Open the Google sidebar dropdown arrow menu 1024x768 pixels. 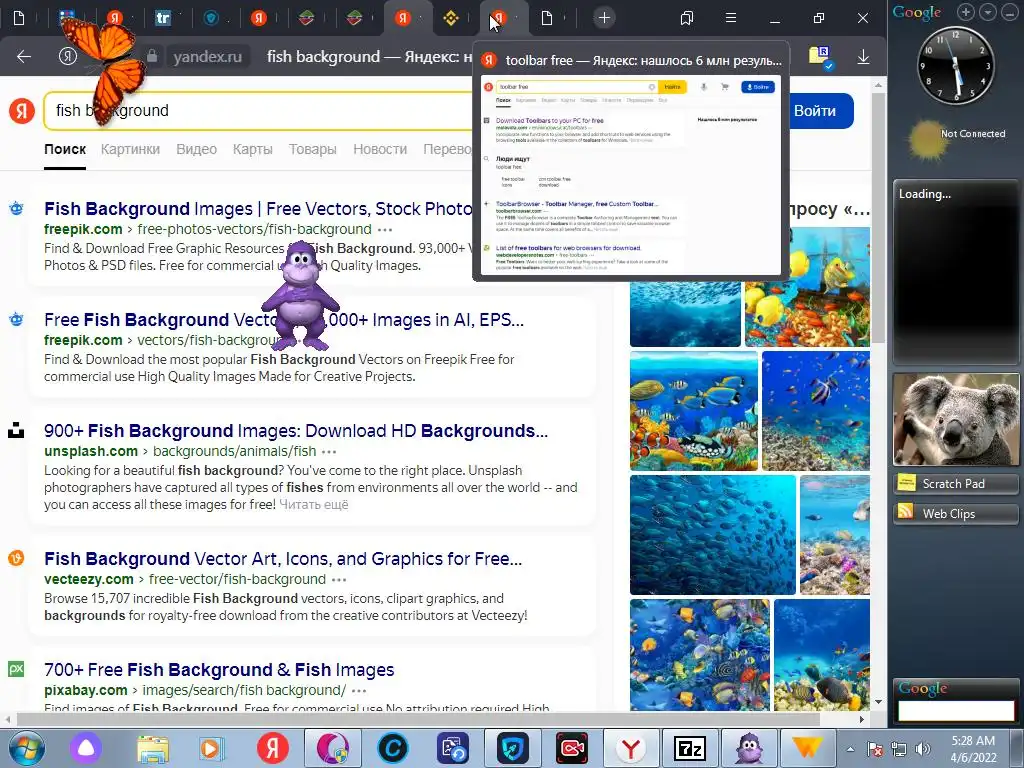(988, 12)
